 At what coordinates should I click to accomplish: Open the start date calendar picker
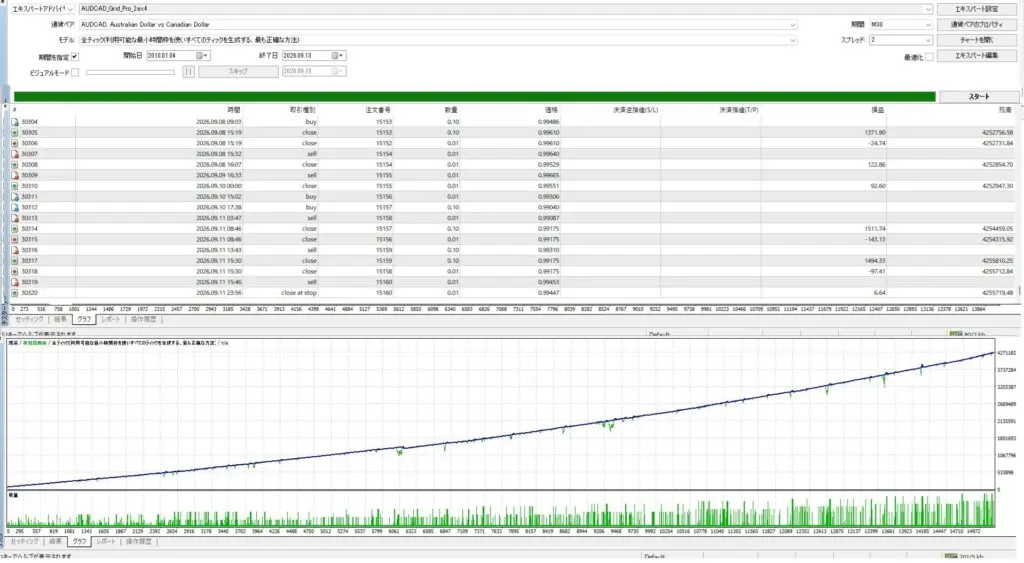click(202, 56)
